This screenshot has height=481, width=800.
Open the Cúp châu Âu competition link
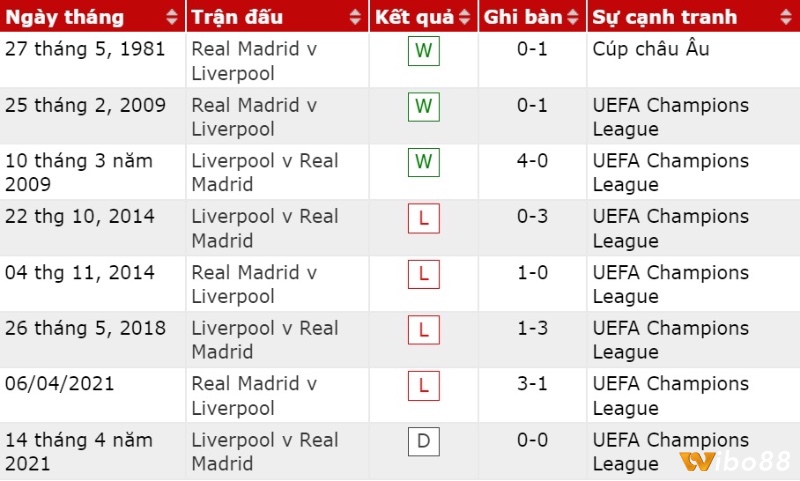point(651,49)
